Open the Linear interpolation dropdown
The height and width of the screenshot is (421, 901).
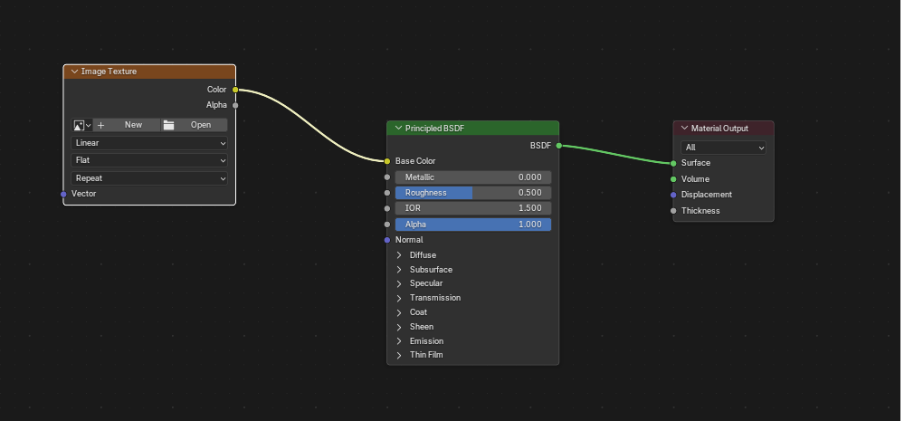(149, 143)
